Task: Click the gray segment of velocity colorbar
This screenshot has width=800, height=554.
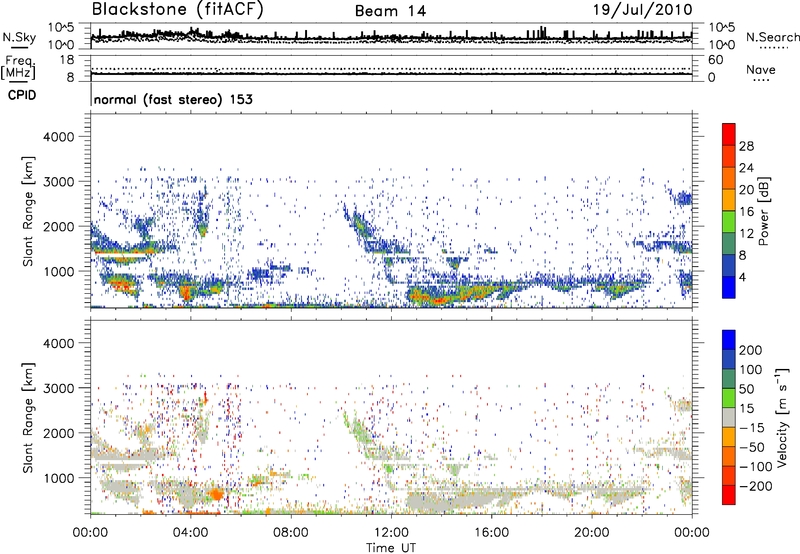Action: tap(729, 417)
